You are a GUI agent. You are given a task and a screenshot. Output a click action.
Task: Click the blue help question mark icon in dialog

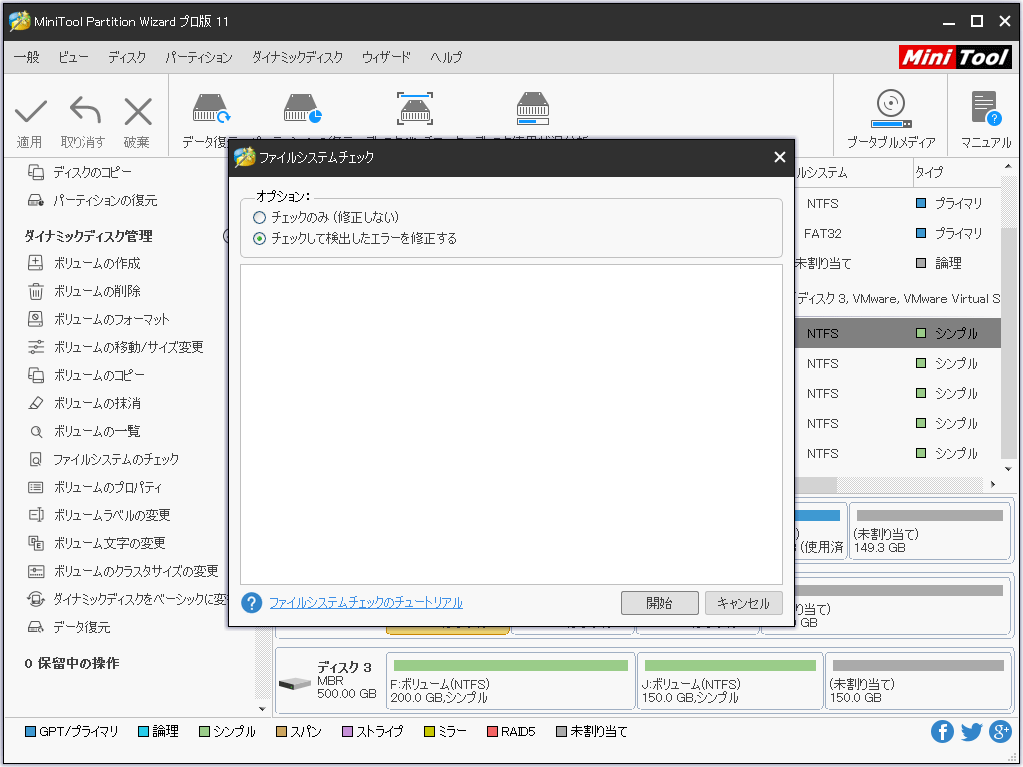(x=252, y=603)
